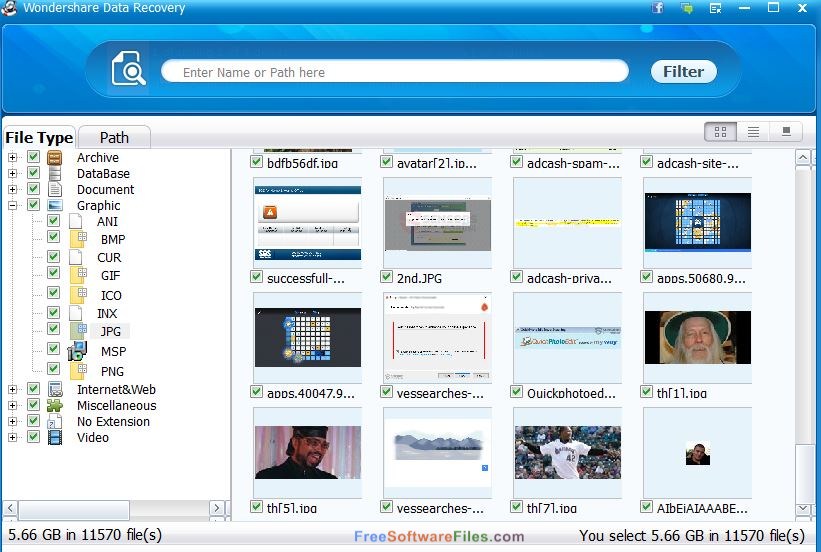The image size is (821, 552).
Task: Collapse the Graphic tree node
Action: (13, 205)
